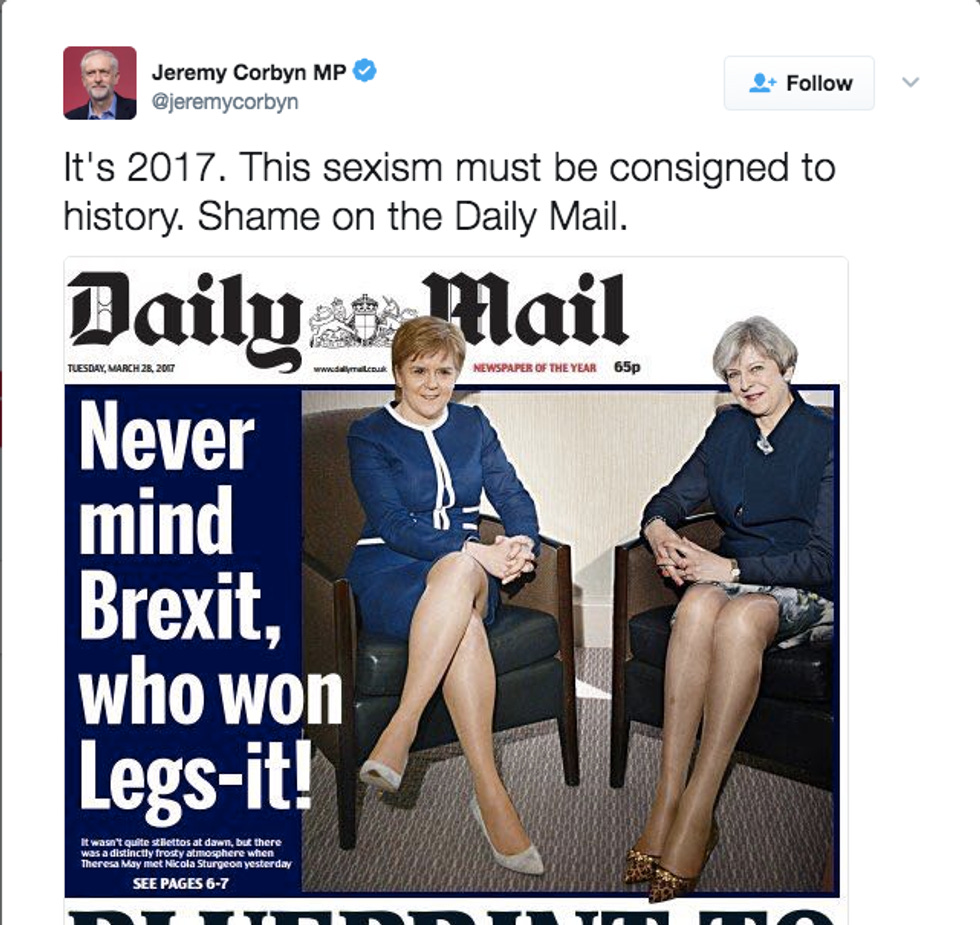Click the blue verified checkmark badge
Screen dimensions: 980x925
point(365,71)
